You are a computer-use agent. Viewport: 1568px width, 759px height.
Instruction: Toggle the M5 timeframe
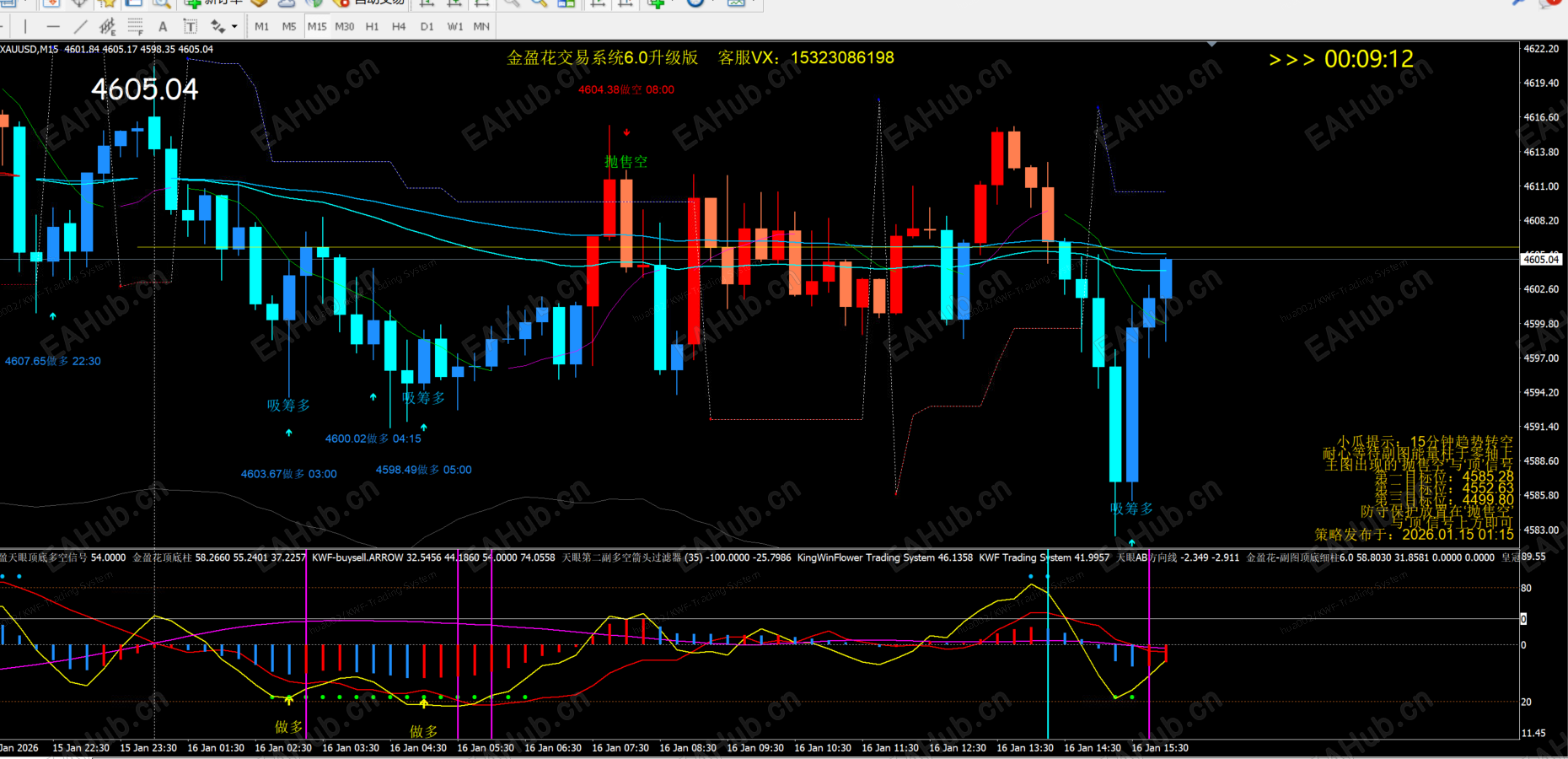[289, 26]
